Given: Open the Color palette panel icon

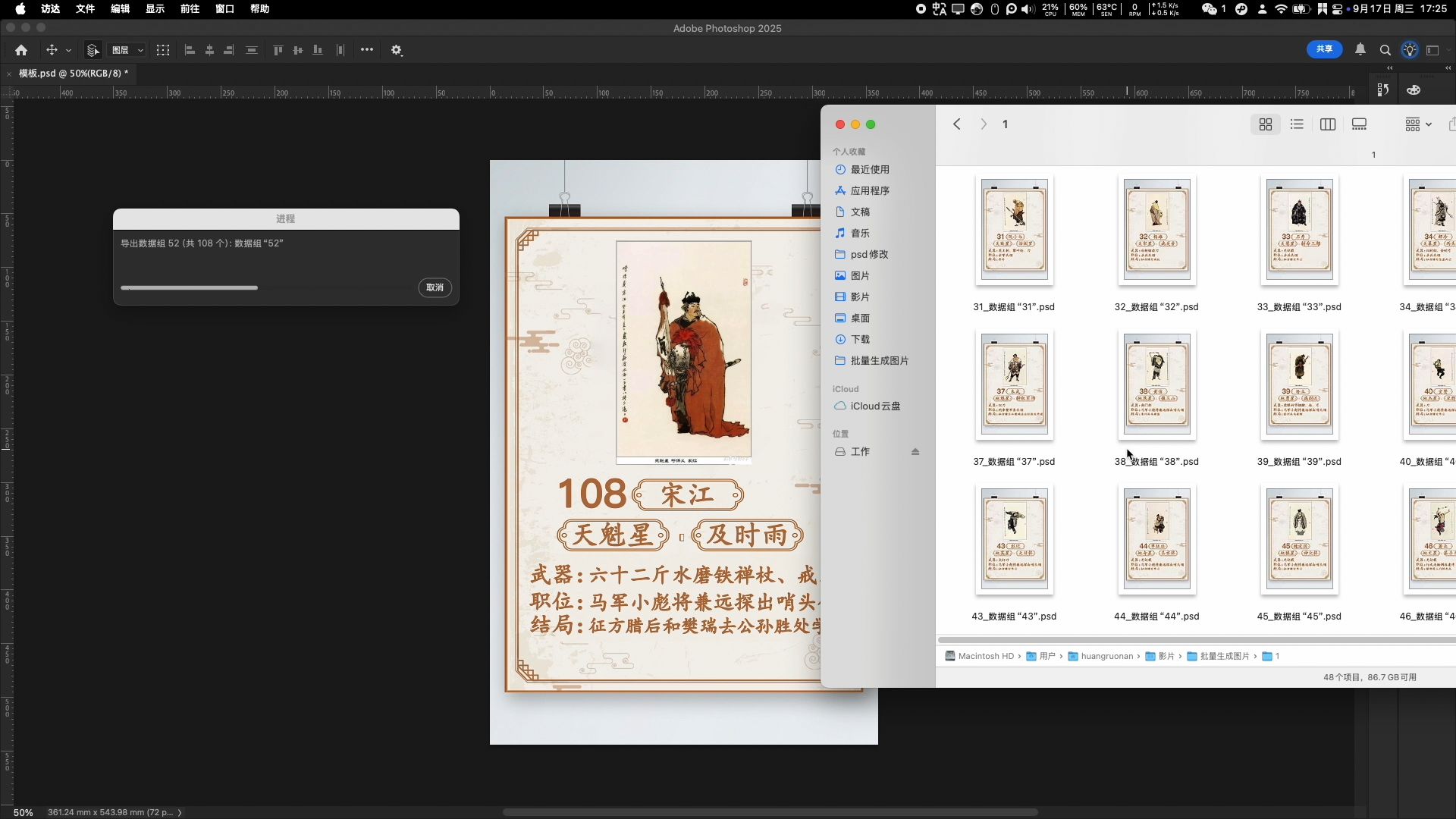Looking at the screenshot, I should pyautogui.click(x=1414, y=90).
